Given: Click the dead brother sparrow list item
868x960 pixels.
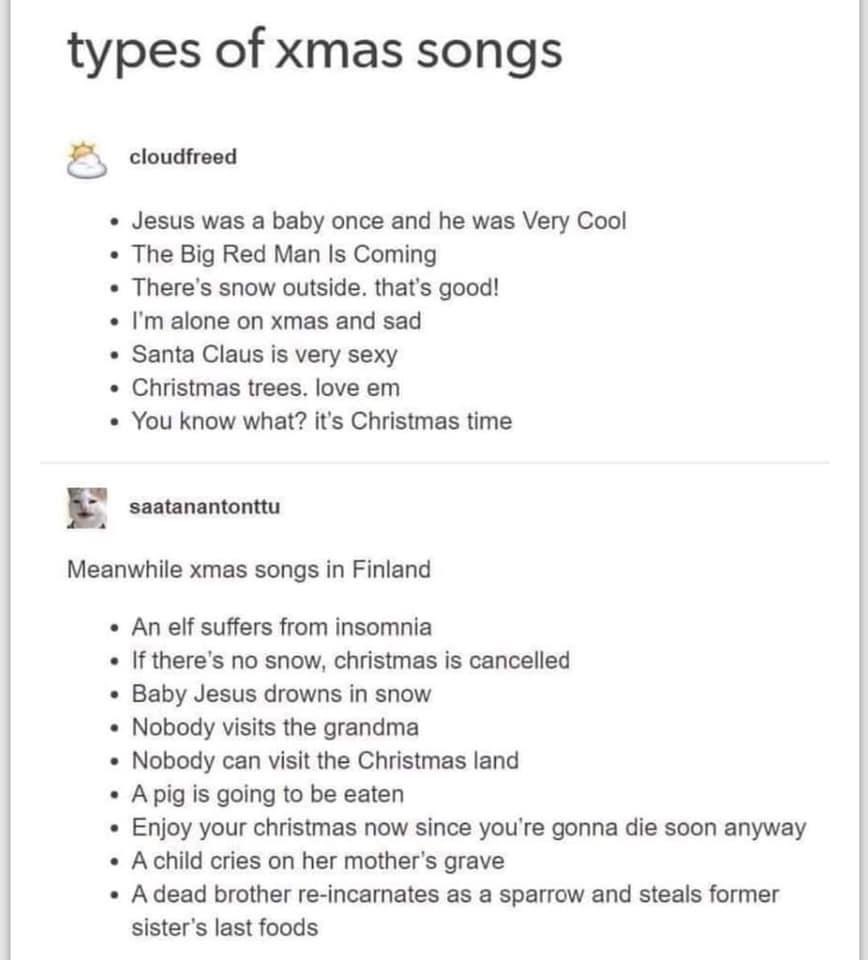Looking at the screenshot, I should tap(455, 911).
